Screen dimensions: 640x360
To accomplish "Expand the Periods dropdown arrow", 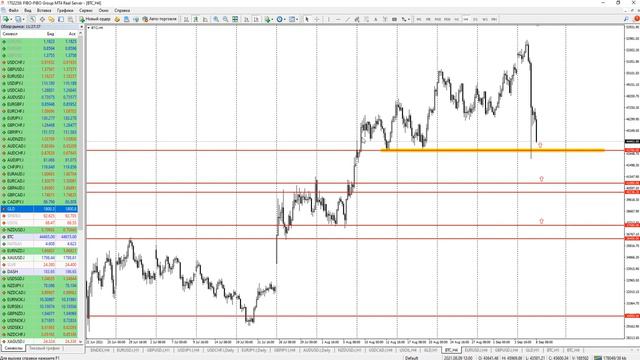I will click(284, 19).
